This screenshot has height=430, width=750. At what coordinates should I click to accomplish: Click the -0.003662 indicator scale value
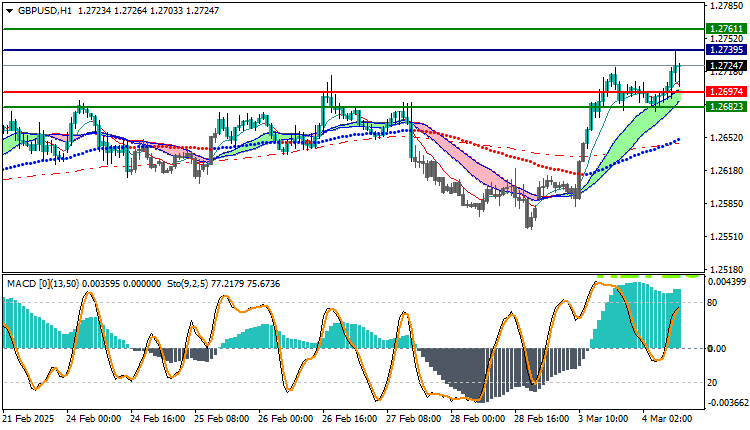click(x=728, y=403)
